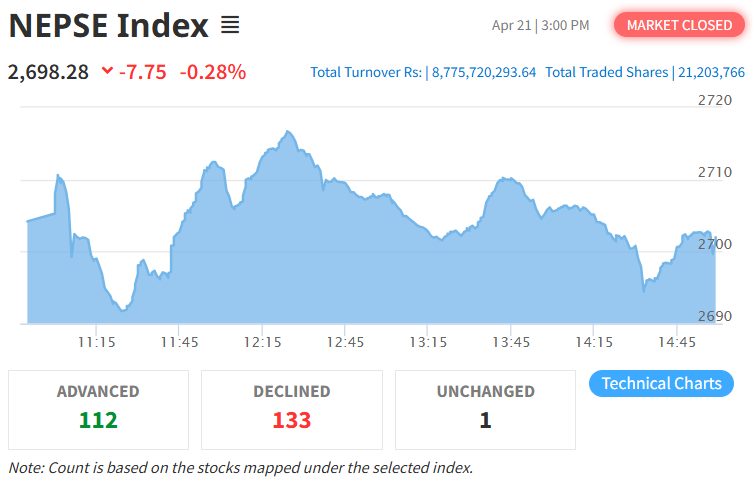753x497 pixels.
Task: Select the 11:15 time axis label
Action: pyautogui.click(x=96, y=342)
